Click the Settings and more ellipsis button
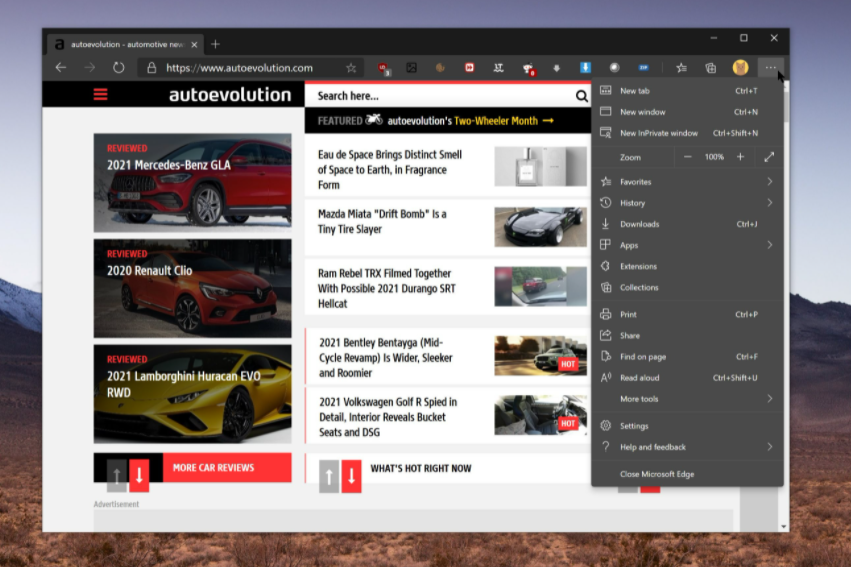The height and width of the screenshot is (567, 851). (770, 68)
